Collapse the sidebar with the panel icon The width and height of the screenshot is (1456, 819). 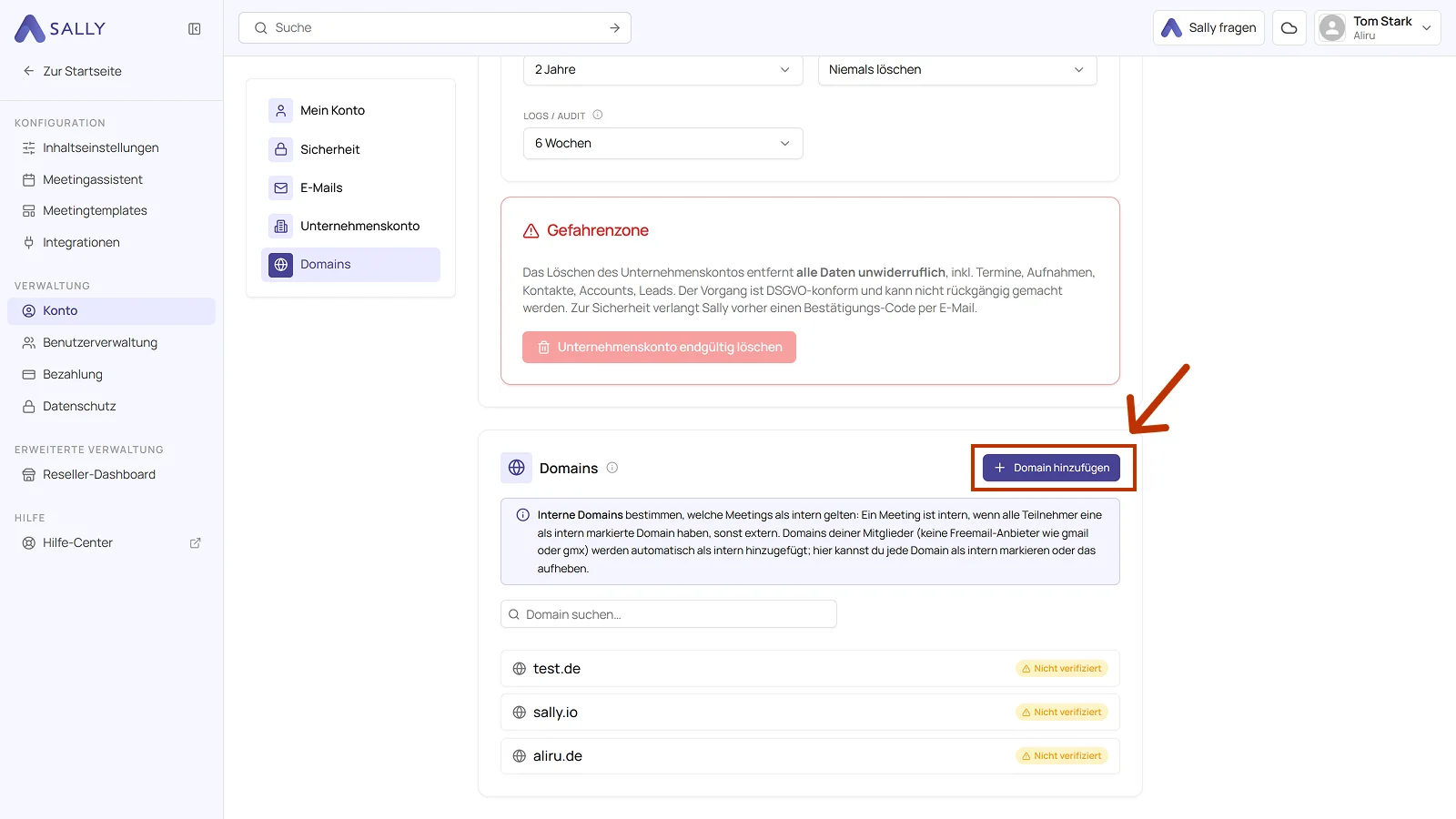click(x=194, y=28)
